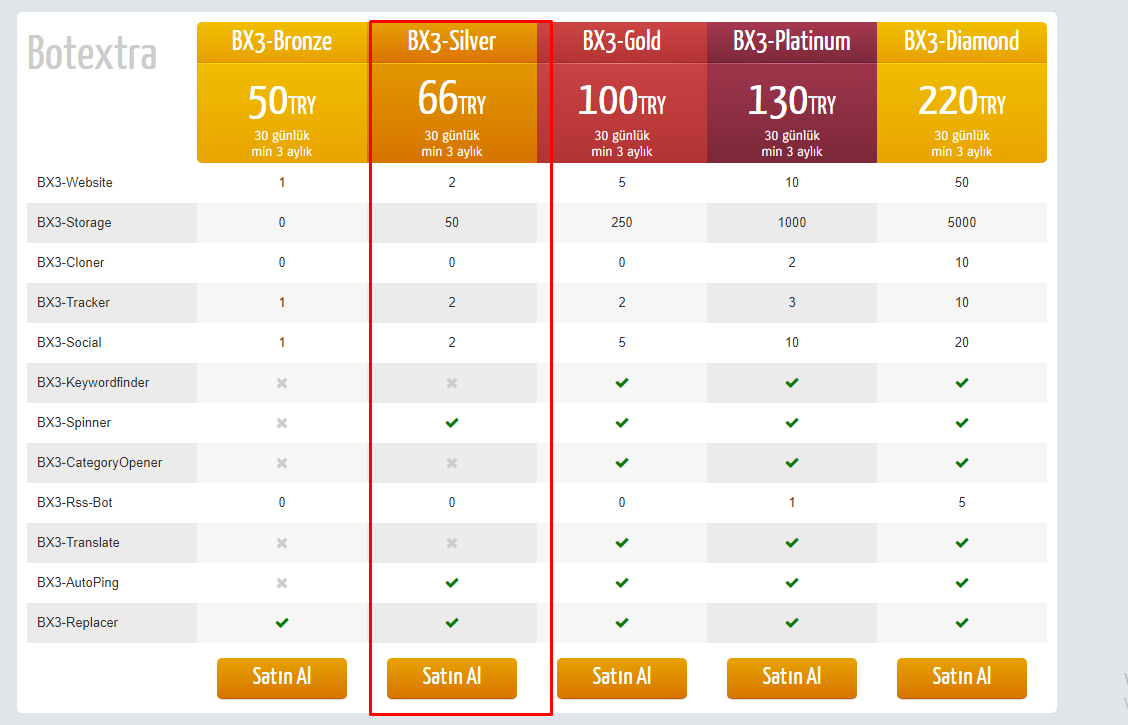Click gray X for BX3-Keywordfinder in Bronze column

[x=282, y=383]
